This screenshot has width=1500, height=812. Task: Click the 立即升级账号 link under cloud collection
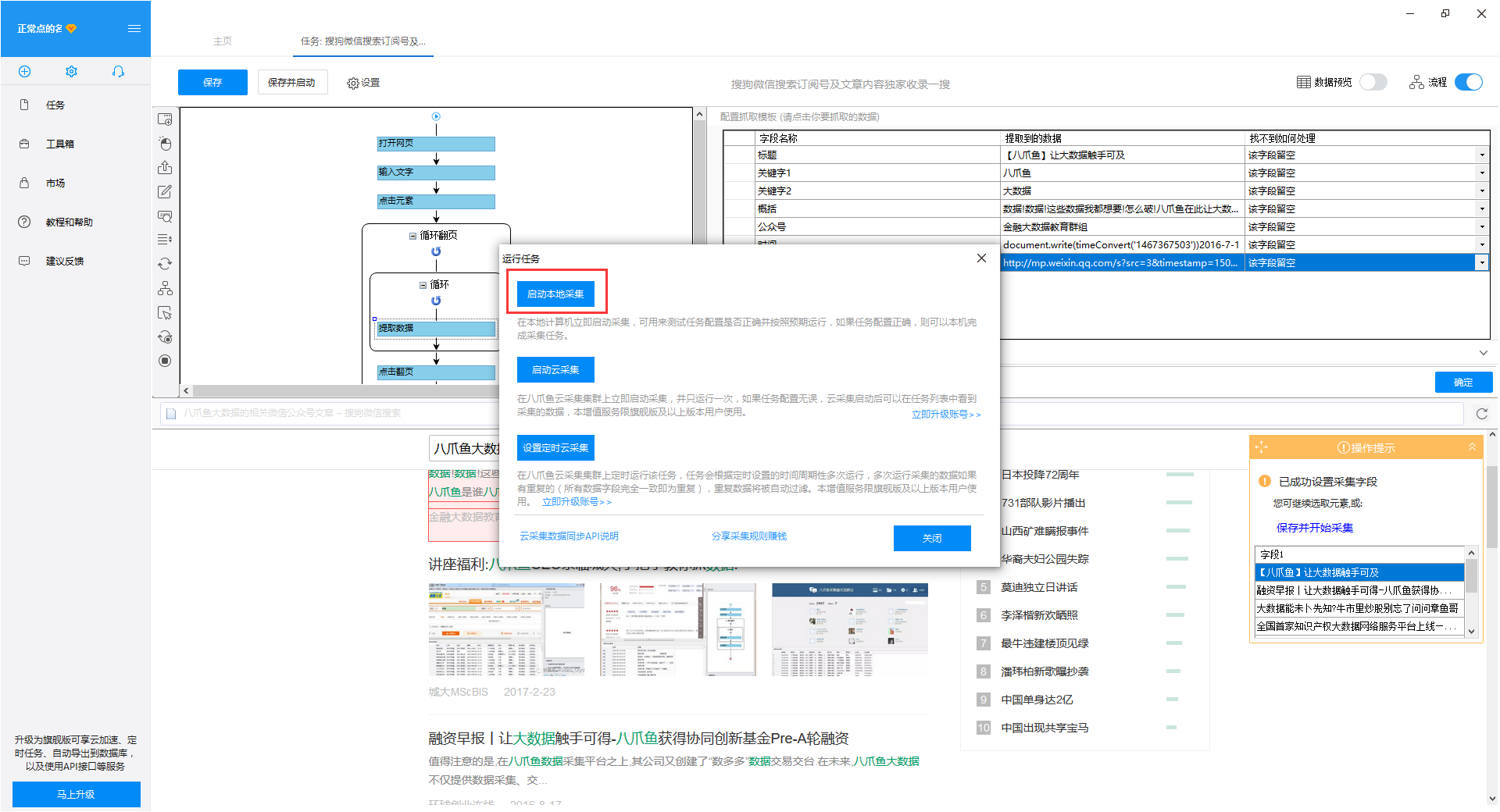click(945, 415)
